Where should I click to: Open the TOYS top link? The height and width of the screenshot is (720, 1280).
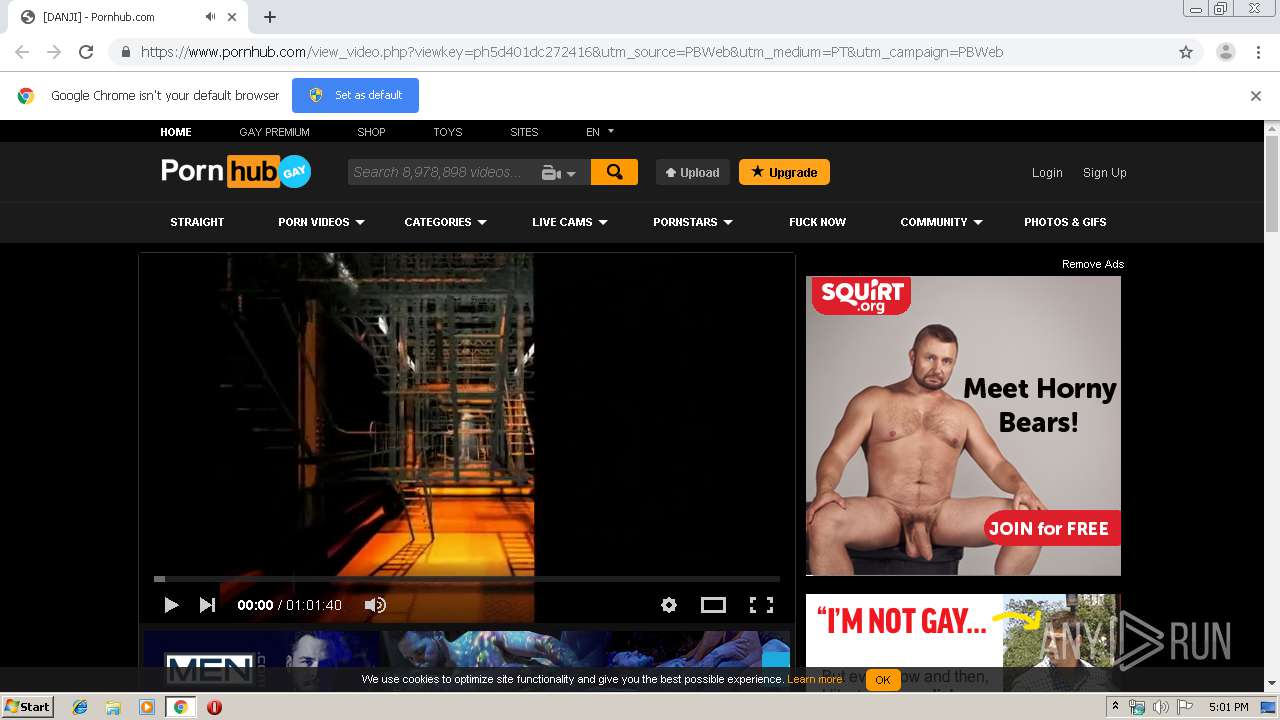448,132
